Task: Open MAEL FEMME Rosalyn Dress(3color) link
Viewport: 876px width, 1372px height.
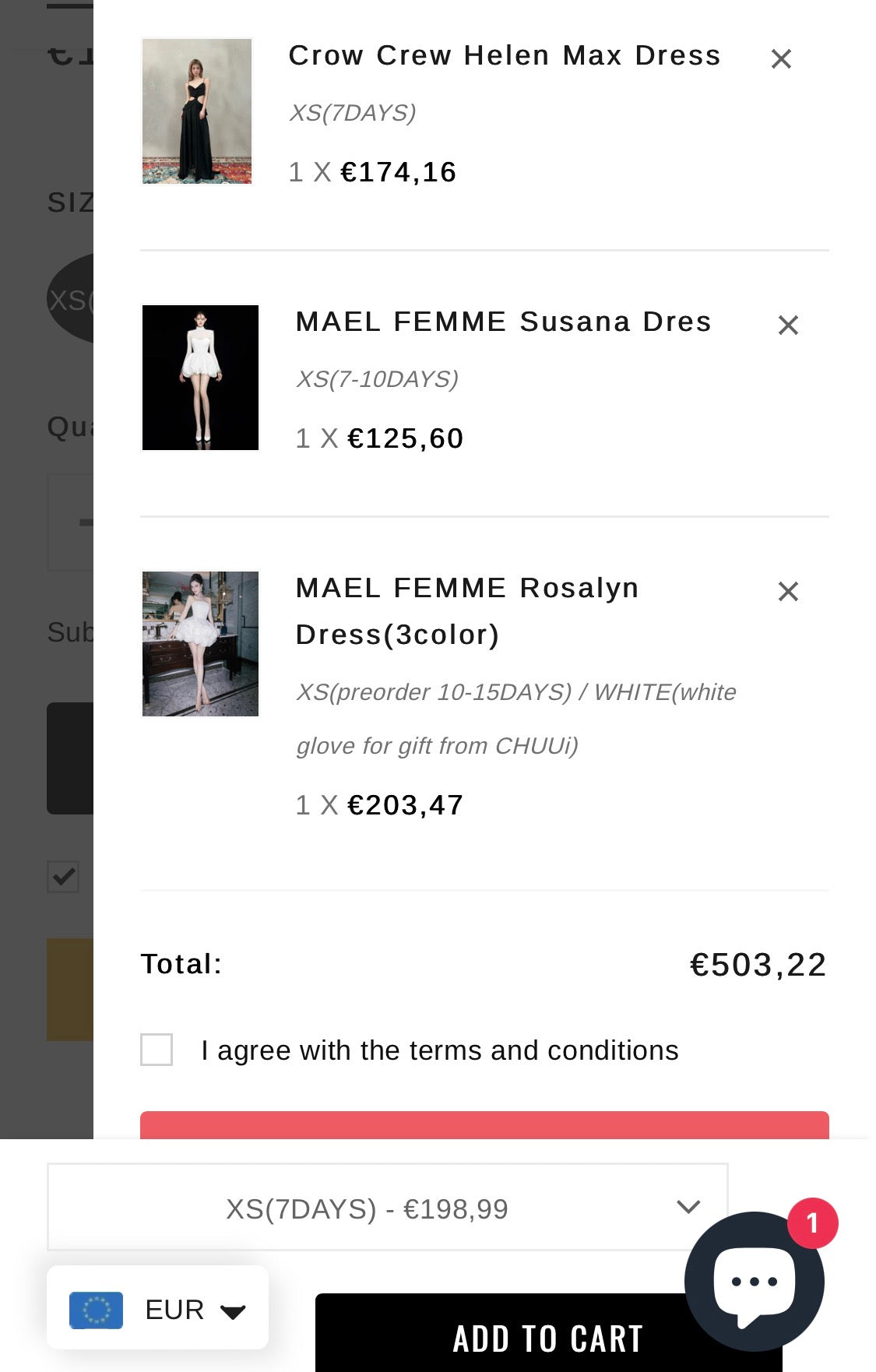Action: pos(467,610)
